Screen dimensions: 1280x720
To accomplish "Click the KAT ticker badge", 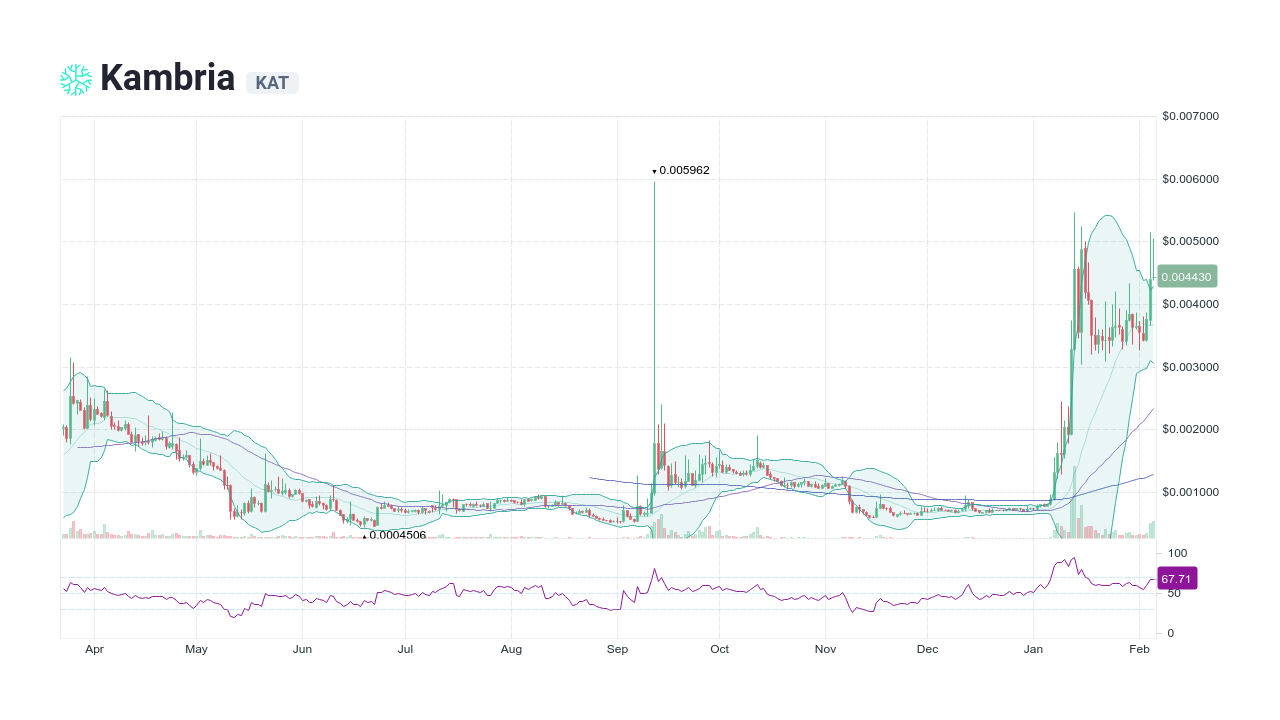I will point(272,83).
